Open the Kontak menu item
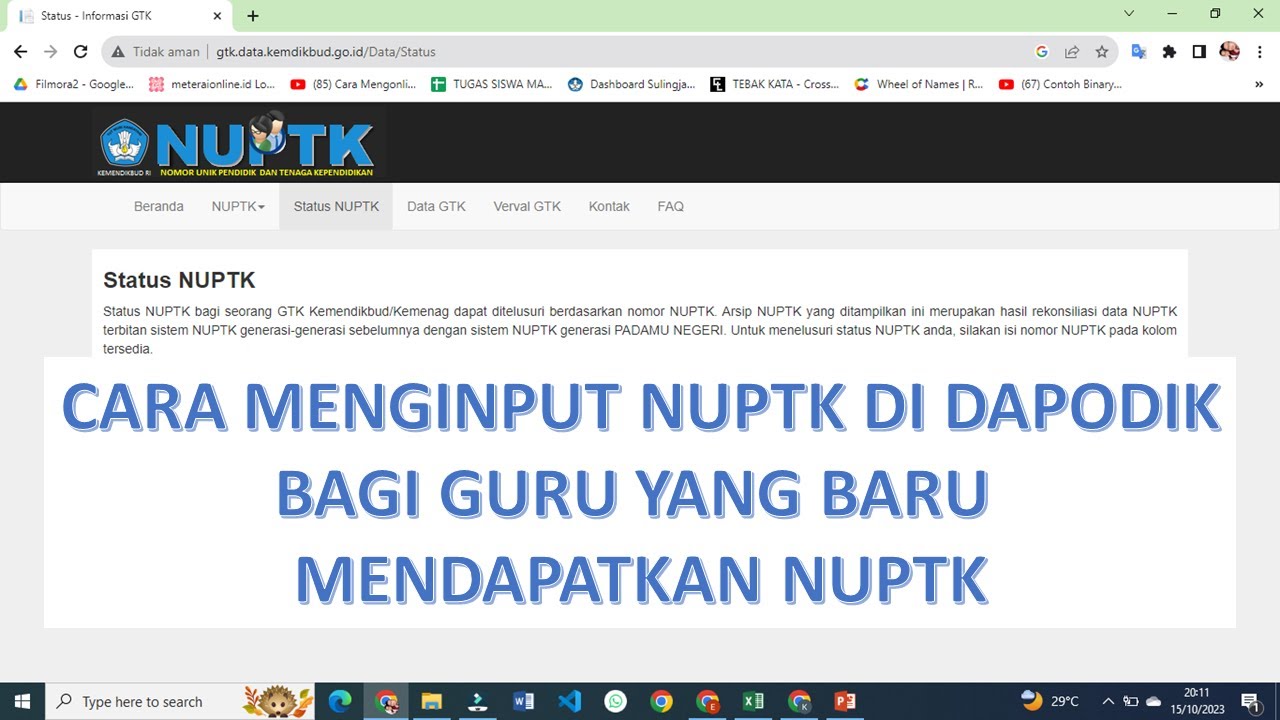This screenshot has height=720, width=1280. click(x=609, y=206)
